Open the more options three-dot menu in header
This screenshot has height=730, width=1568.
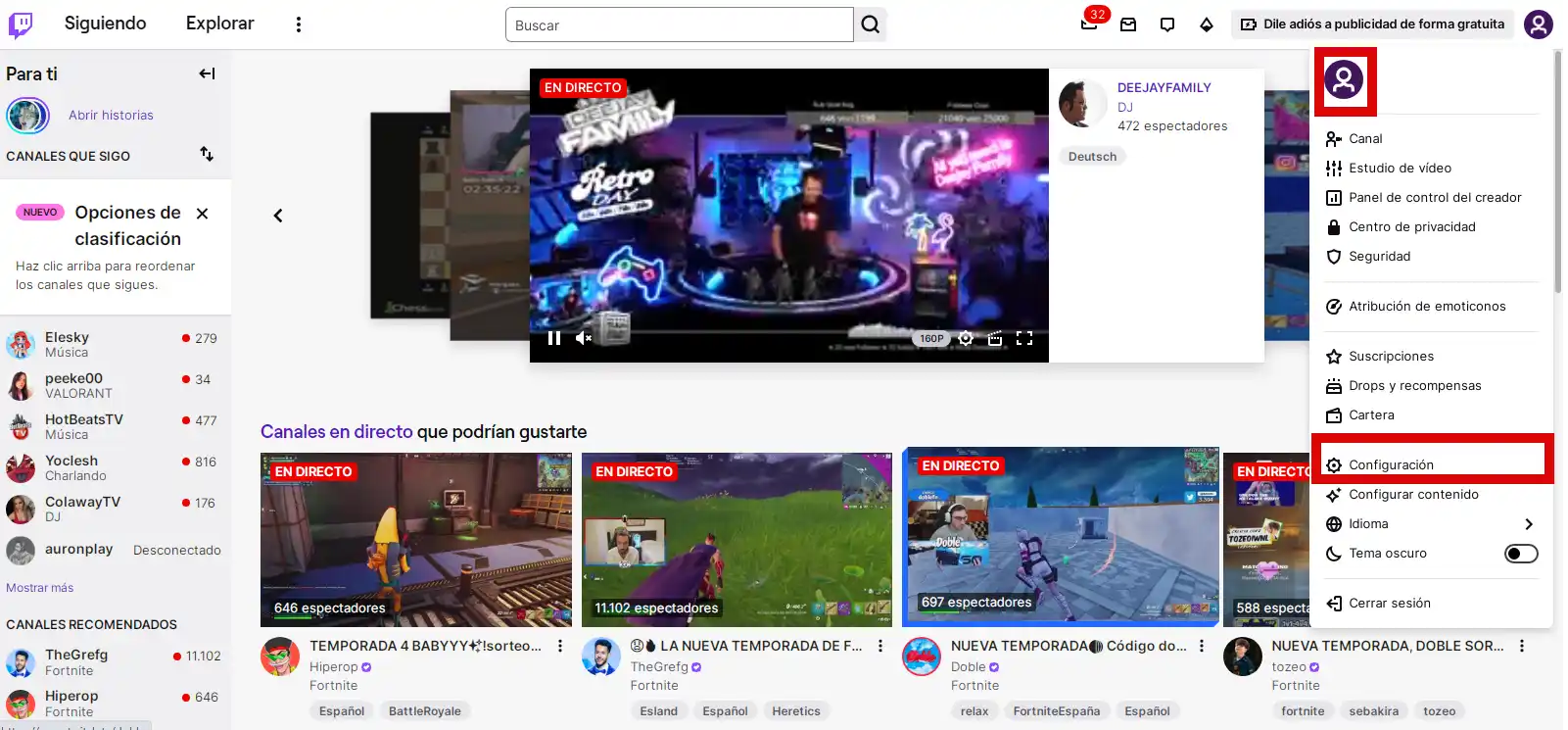[x=299, y=24]
